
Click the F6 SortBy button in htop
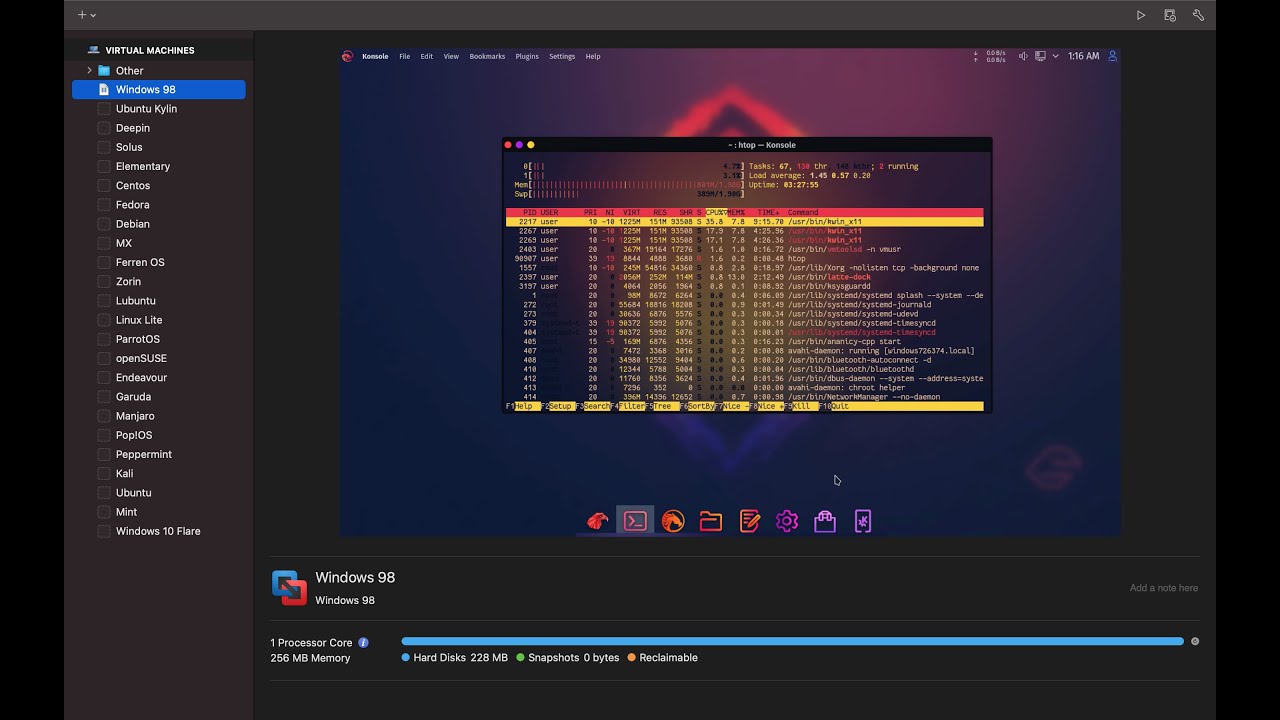coord(697,407)
